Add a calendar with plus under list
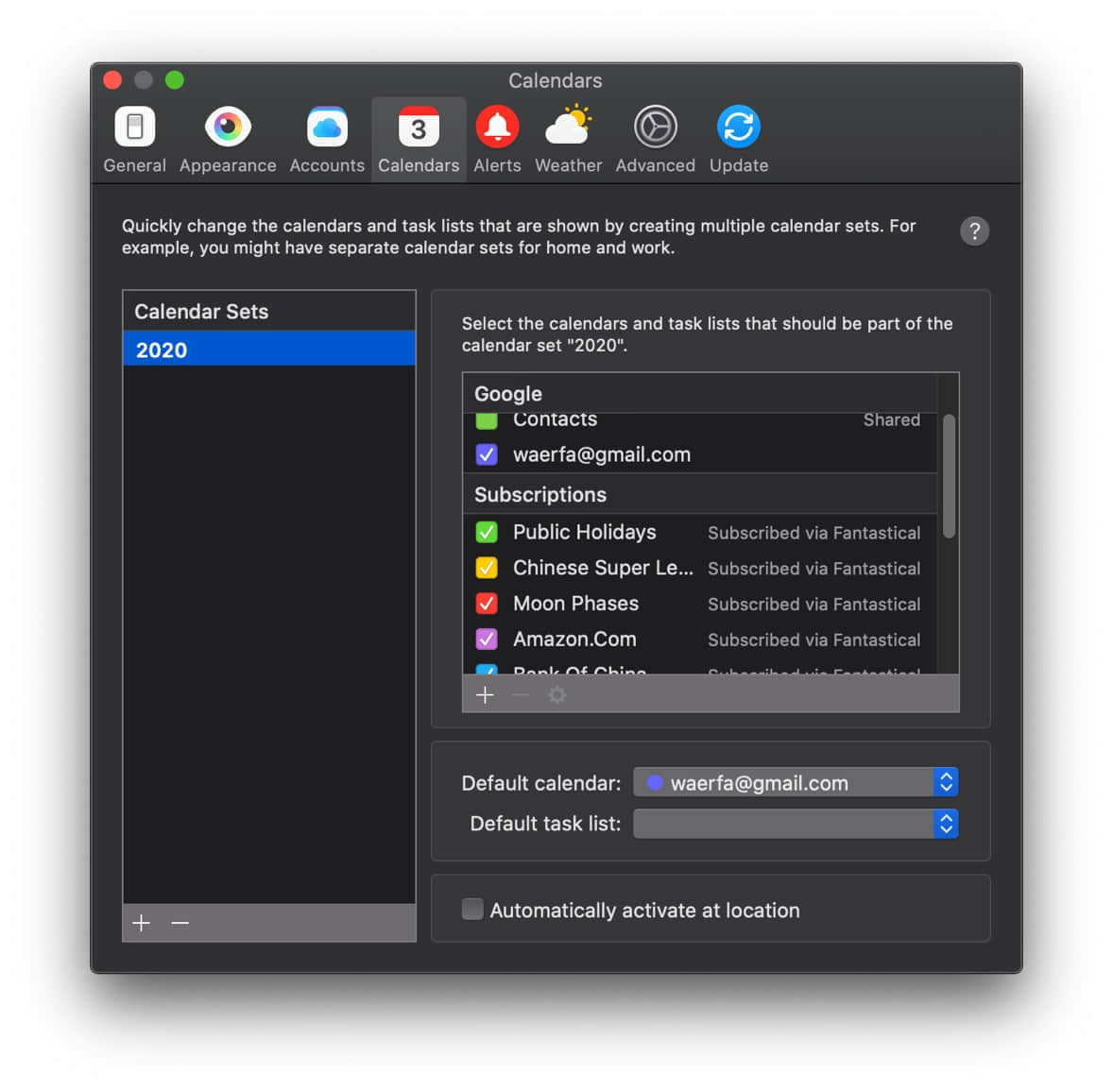Viewport: 1113px width, 1092px height. tap(485, 694)
